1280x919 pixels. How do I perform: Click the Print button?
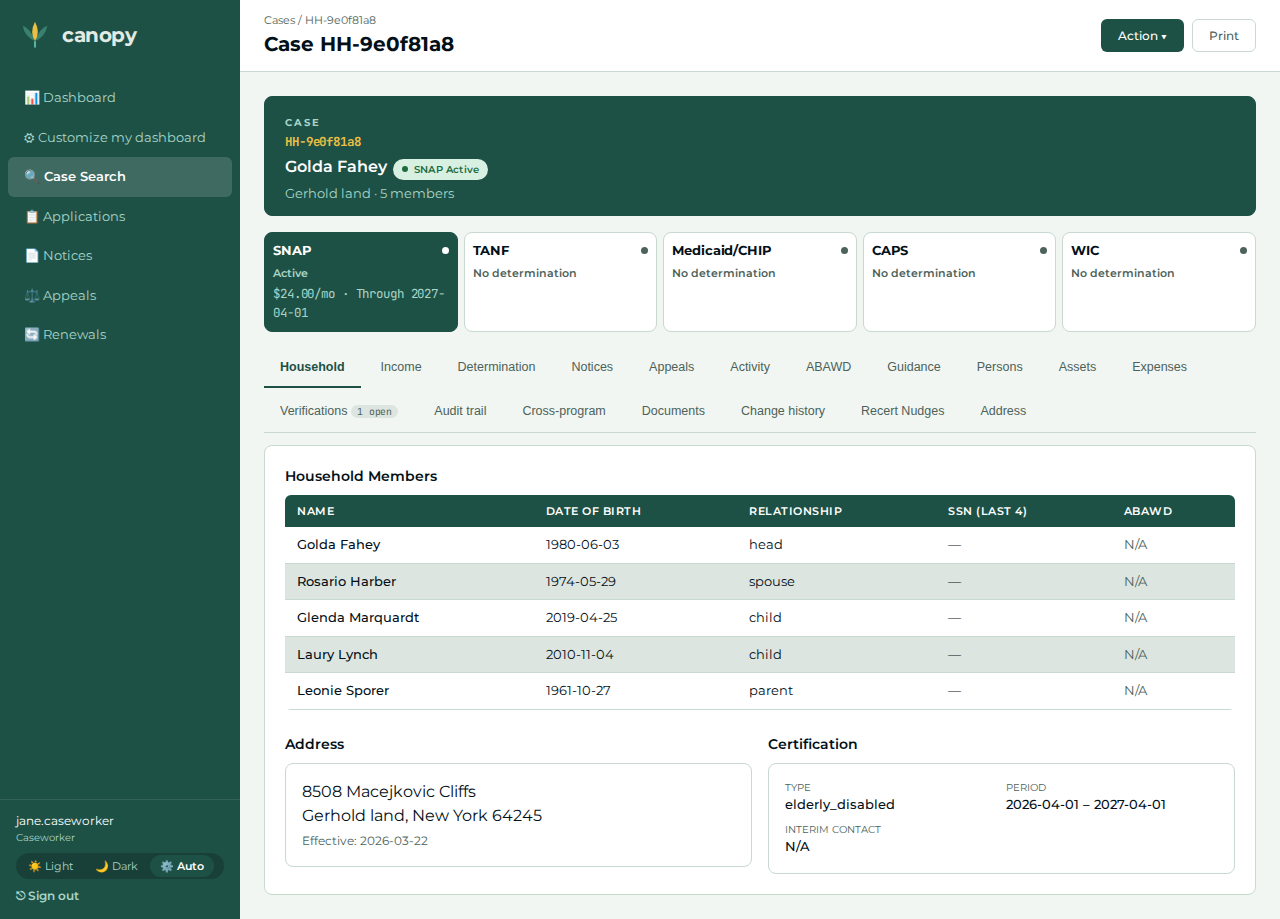[x=1224, y=35]
